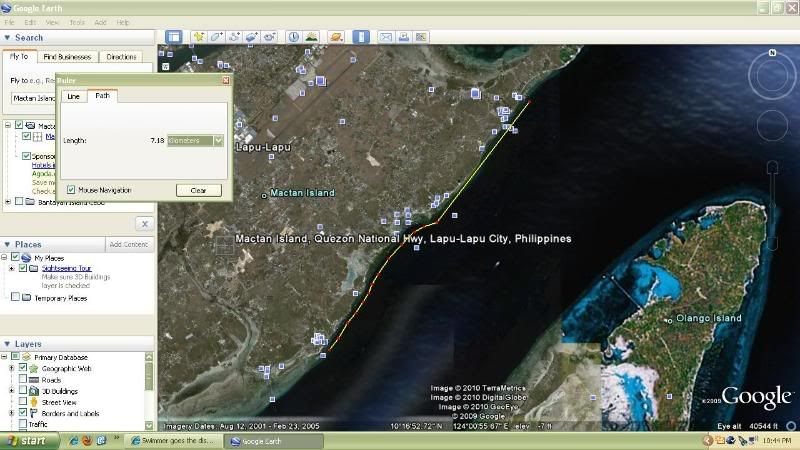This screenshot has height=450, width=800.
Task: Close the Ruler dialog
Action: click(x=226, y=80)
